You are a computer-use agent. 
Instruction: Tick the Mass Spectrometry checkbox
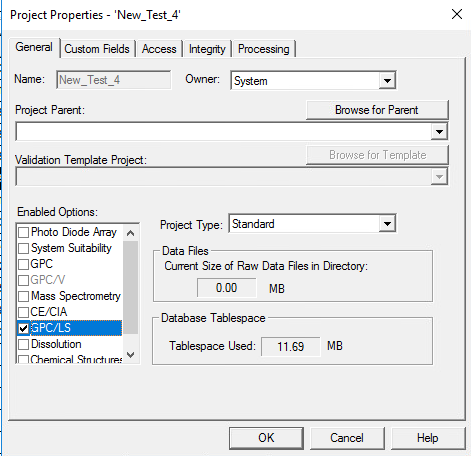coord(23,296)
